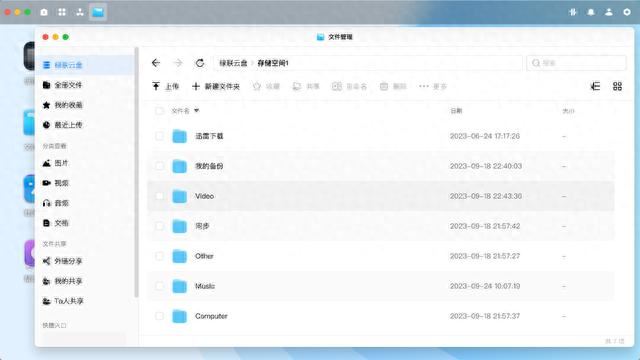Click the date column header
Viewport: 640px width, 360px height.
[456, 111]
